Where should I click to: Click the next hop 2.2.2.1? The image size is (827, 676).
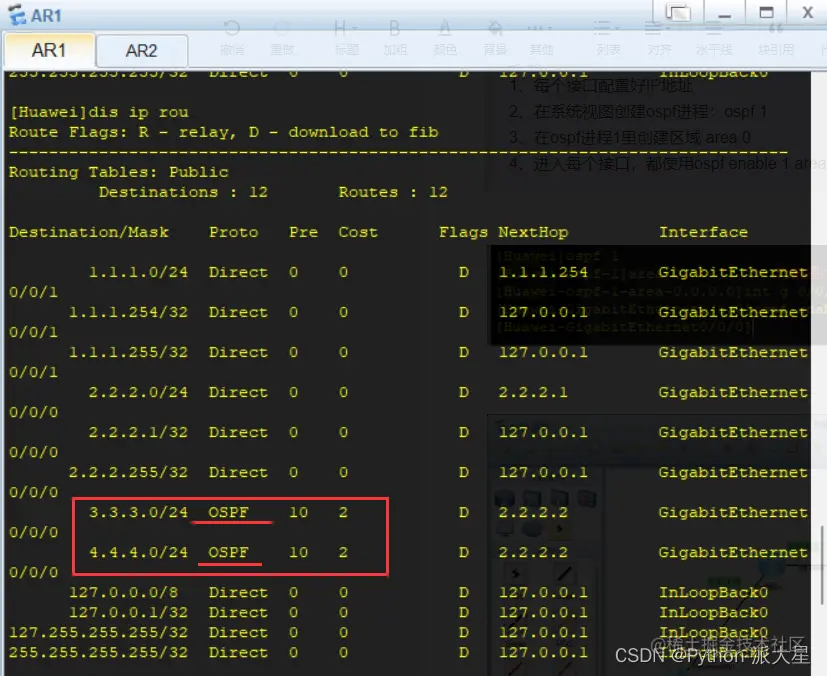pyautogui.click(x=533, y=393)
